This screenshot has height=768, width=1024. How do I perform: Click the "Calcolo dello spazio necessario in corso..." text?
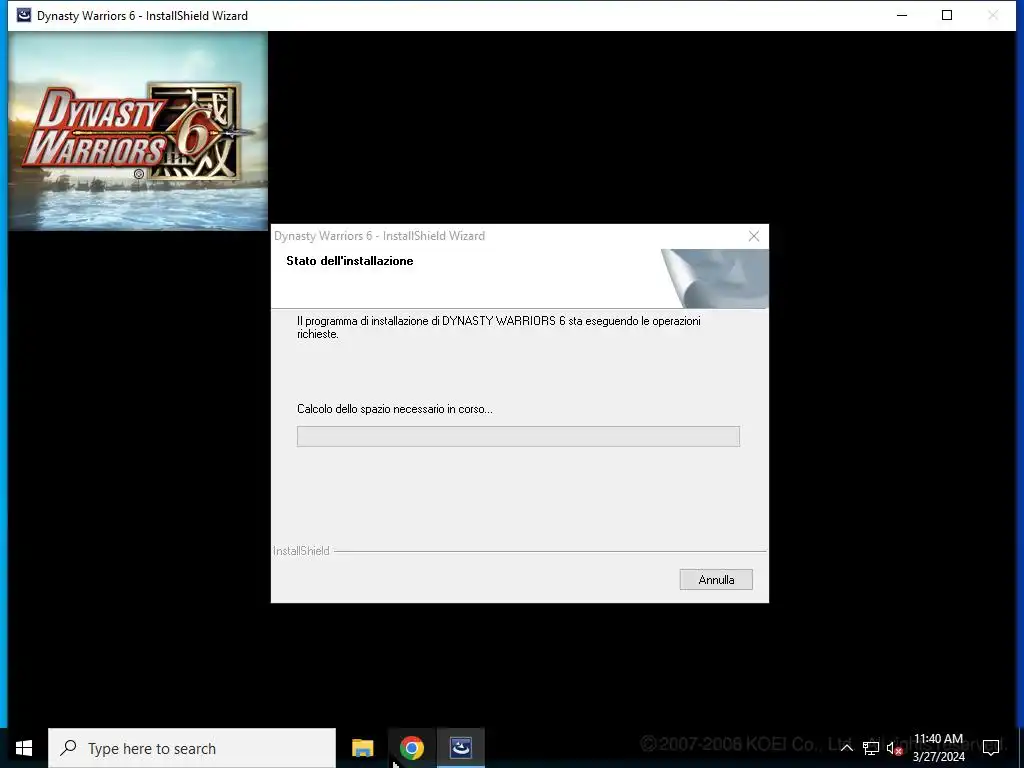point(394,409)
